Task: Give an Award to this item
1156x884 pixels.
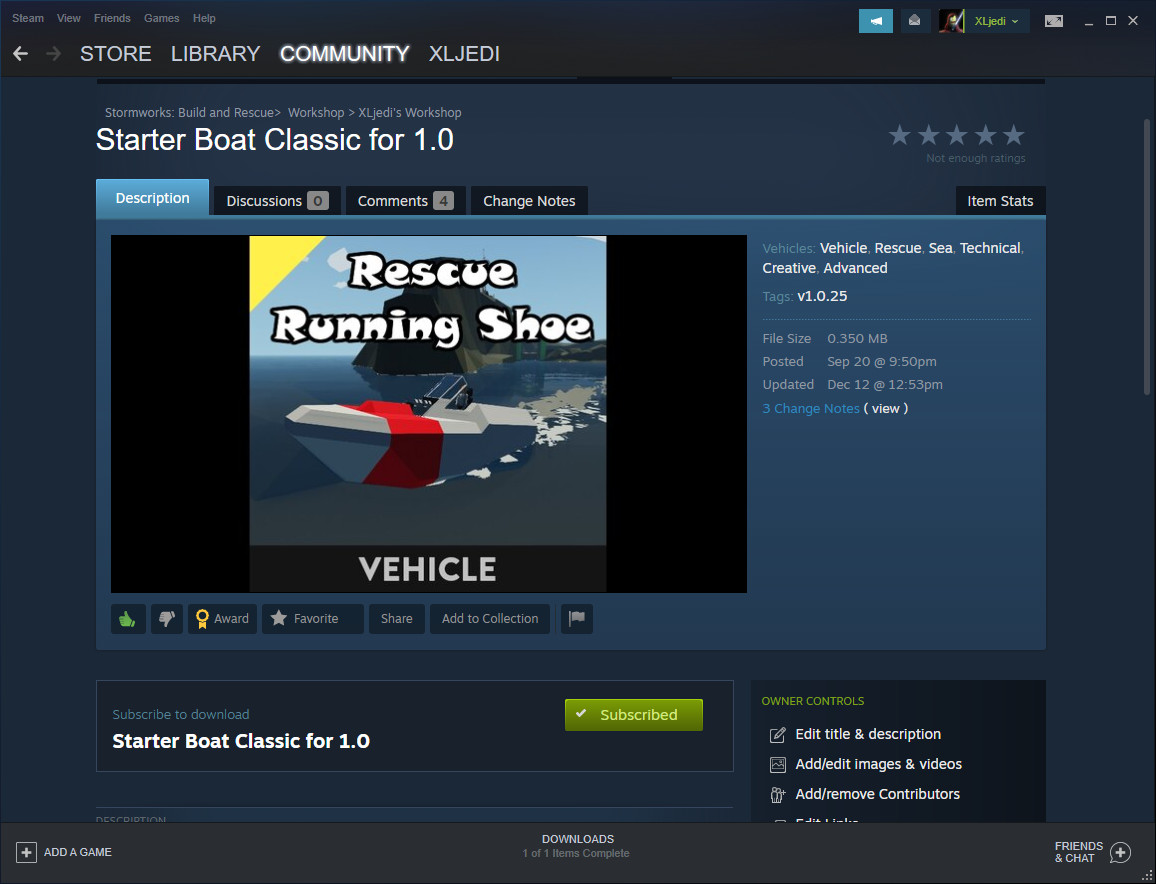Action: tap(222, 619)
